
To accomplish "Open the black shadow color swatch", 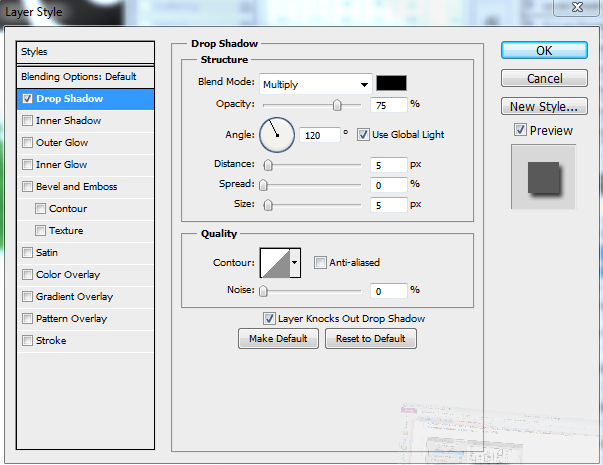I will tap(391, 84).
